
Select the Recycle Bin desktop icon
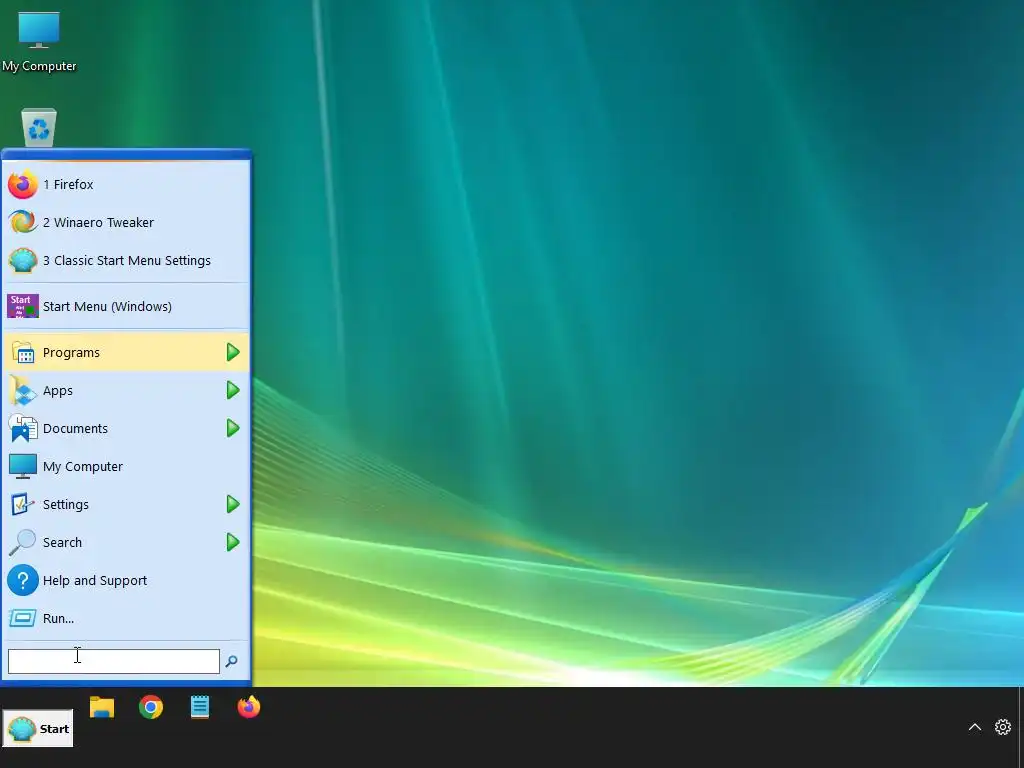pyautogui.click(x=39, y=127)
